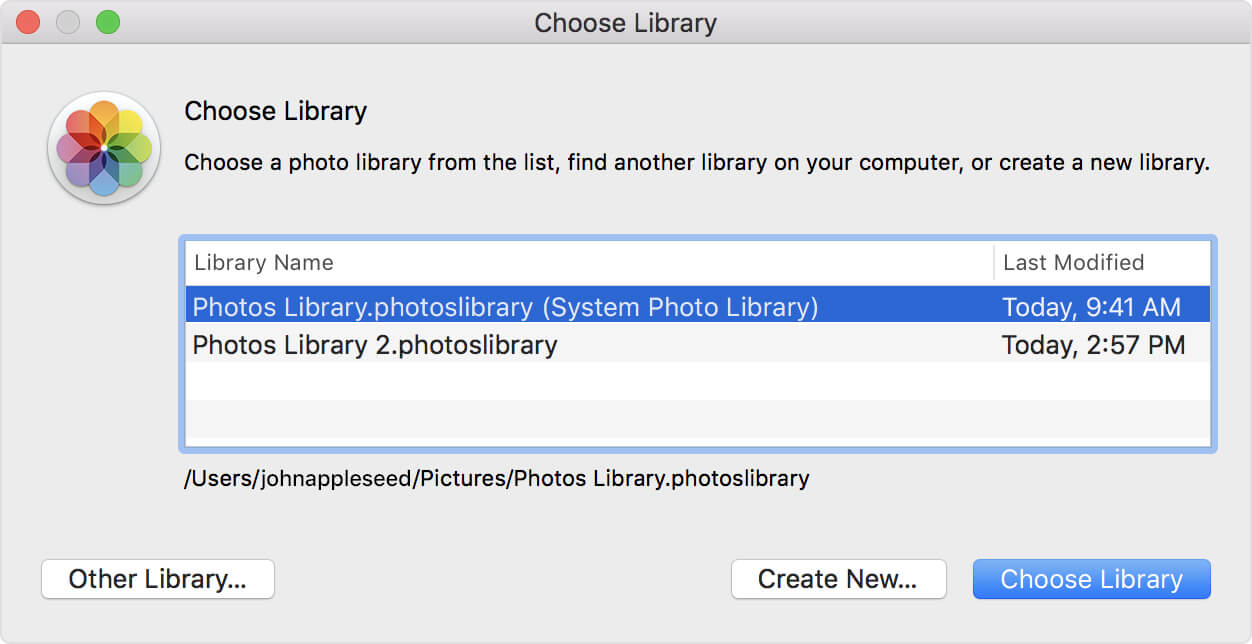The image size is (1252, 644).
Task: Click the Today, 9:41 AM timestamp cell
Action: point(1093,307)
